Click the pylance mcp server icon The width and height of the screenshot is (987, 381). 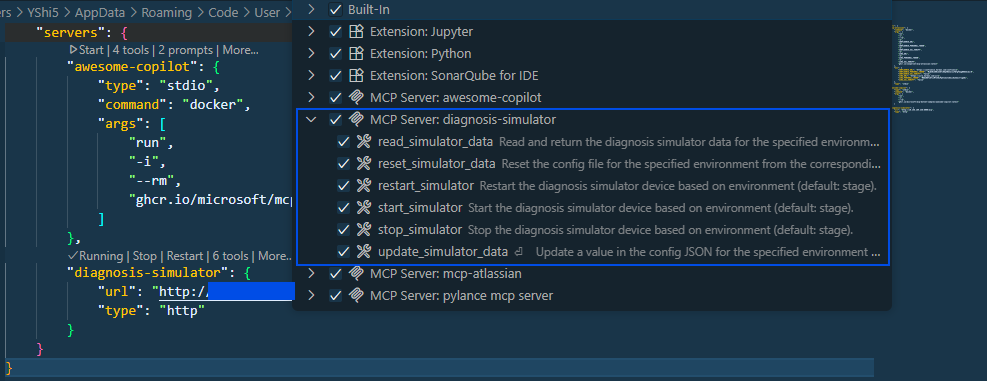[356, 295]
